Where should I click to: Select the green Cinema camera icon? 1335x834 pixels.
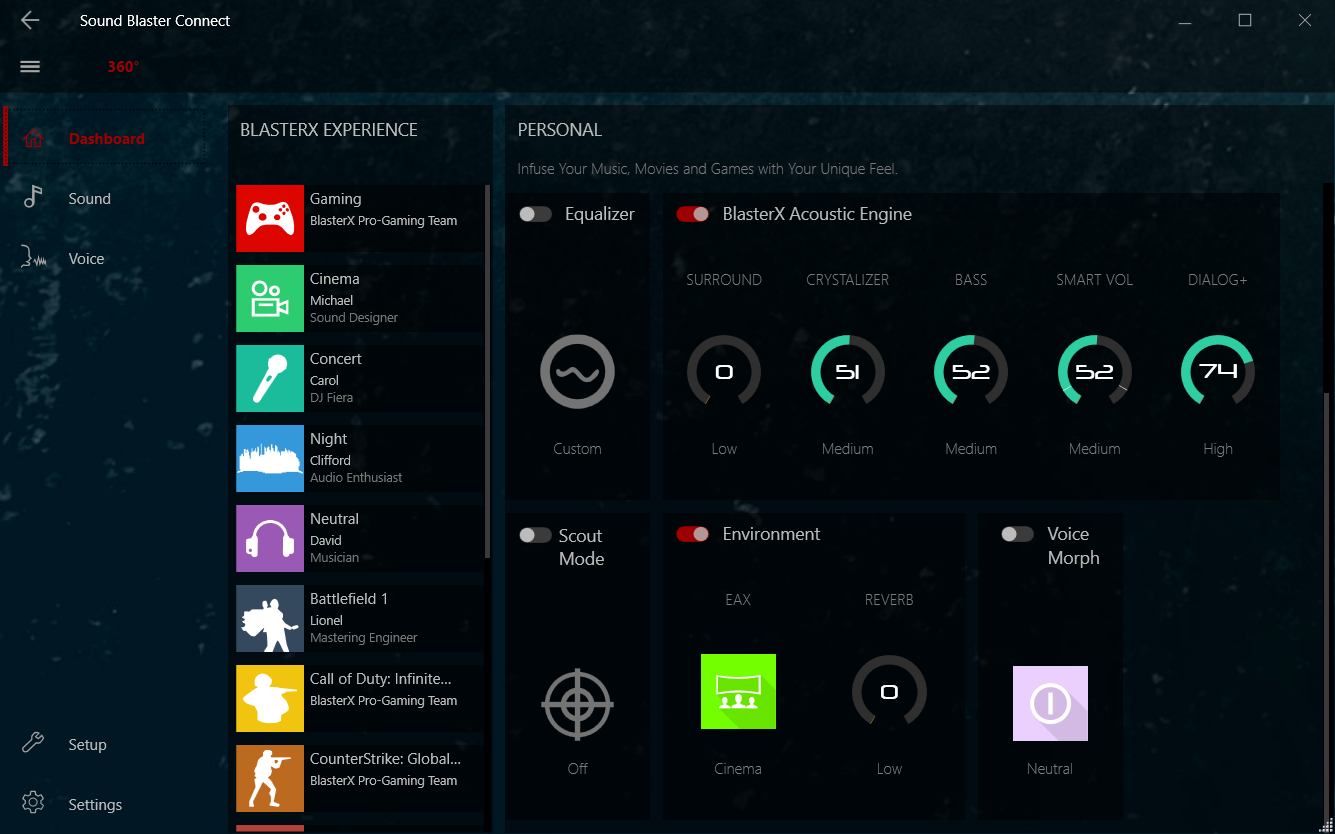(x=270, y=298)
